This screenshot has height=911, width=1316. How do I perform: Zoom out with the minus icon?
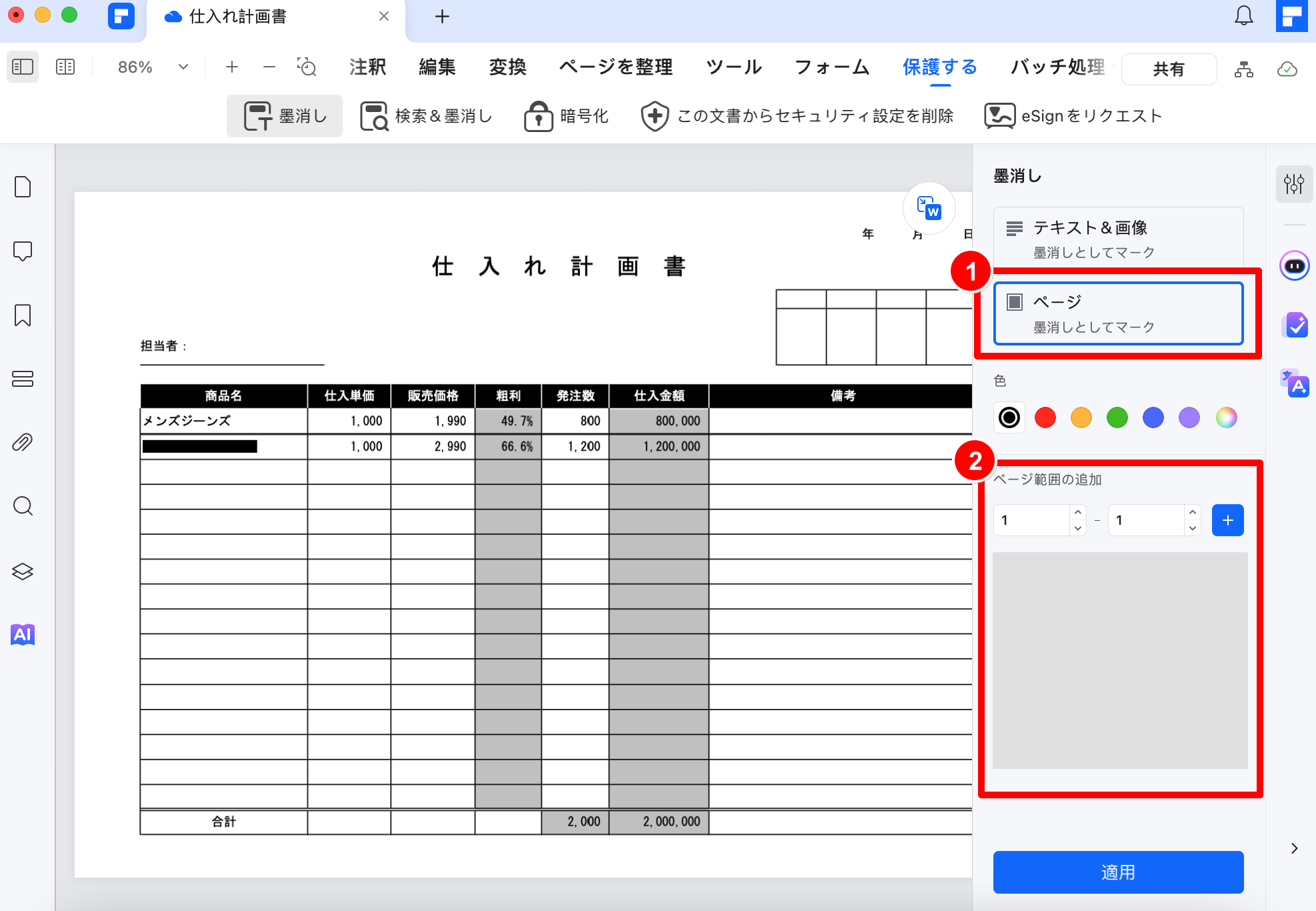(x=269, y=67)
